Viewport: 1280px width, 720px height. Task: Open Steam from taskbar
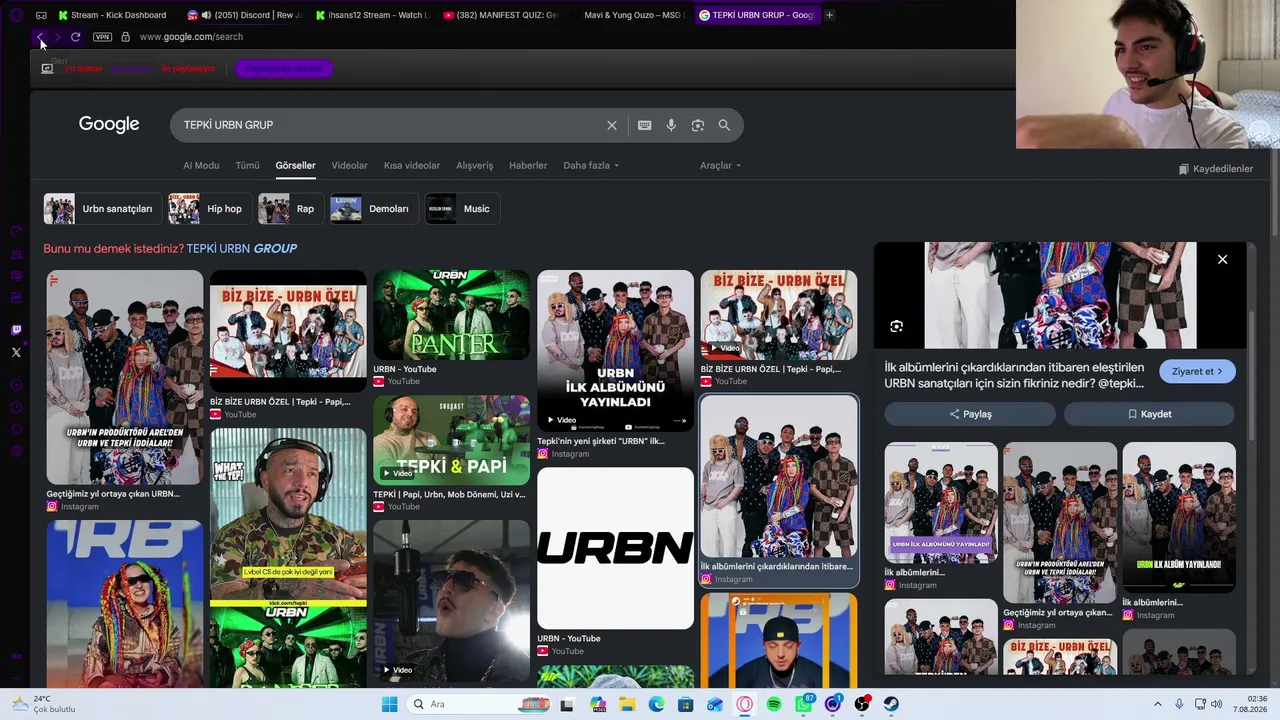pos(891,704)
